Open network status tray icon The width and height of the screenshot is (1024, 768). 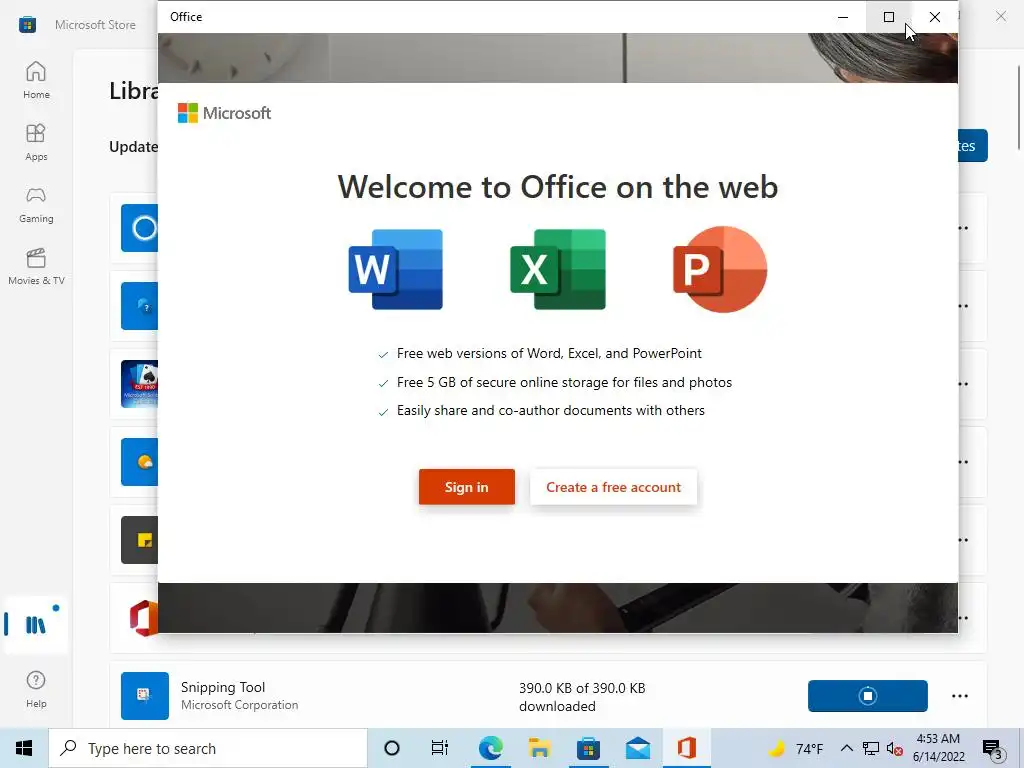tap(871, 748)
